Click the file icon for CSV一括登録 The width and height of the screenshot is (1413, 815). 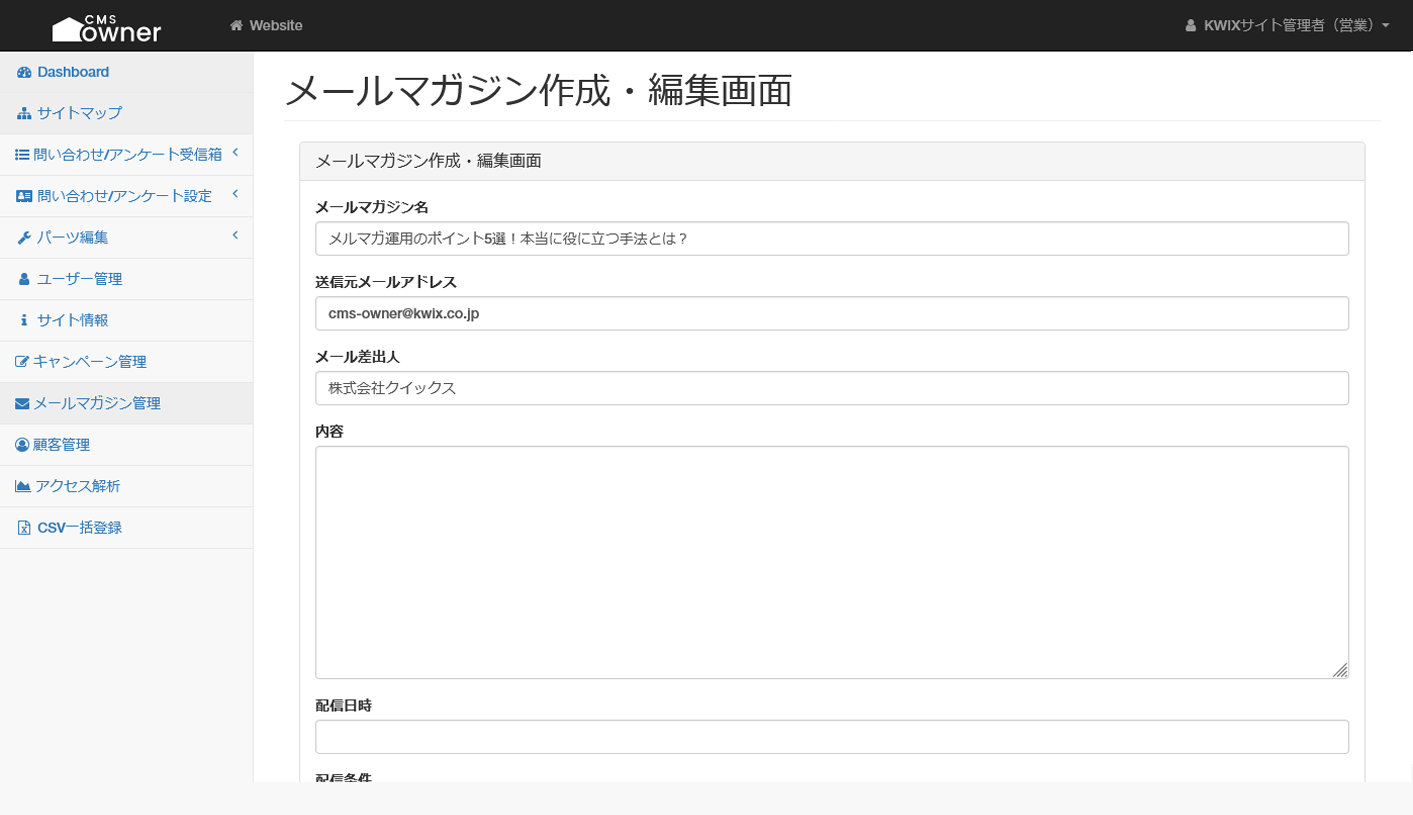point(24,527)
